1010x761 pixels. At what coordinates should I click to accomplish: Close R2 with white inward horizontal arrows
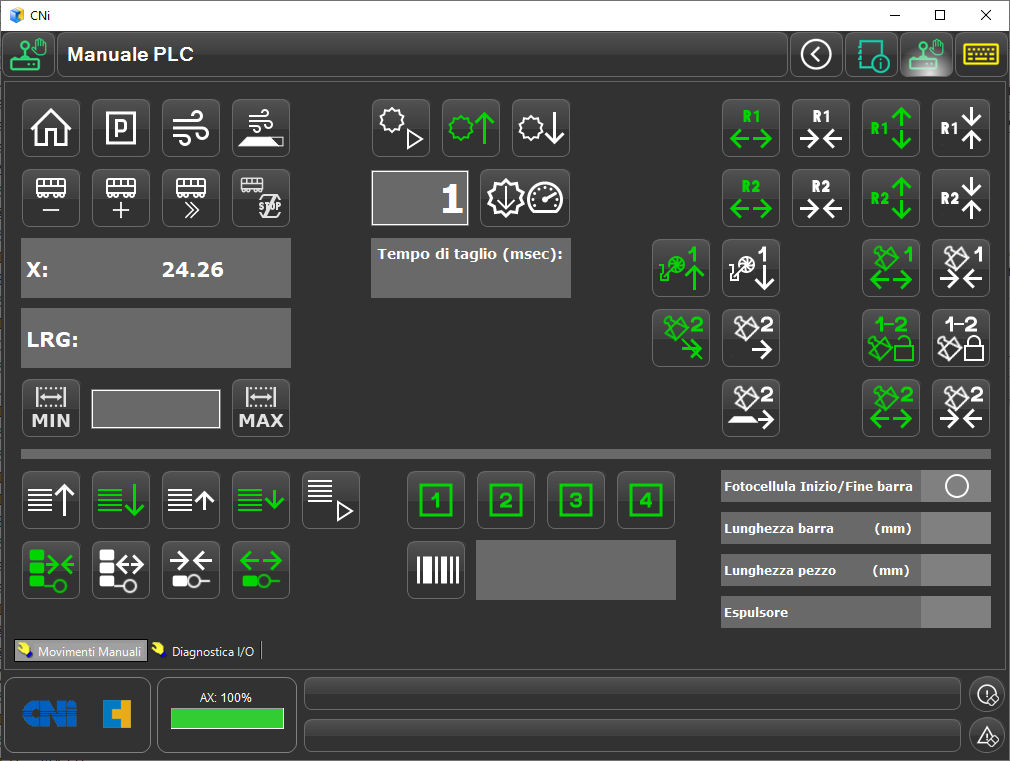(821, 198)
